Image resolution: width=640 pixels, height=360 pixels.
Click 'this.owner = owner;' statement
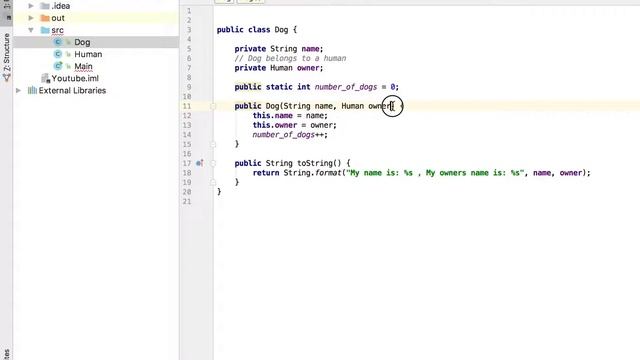[294, 125]
